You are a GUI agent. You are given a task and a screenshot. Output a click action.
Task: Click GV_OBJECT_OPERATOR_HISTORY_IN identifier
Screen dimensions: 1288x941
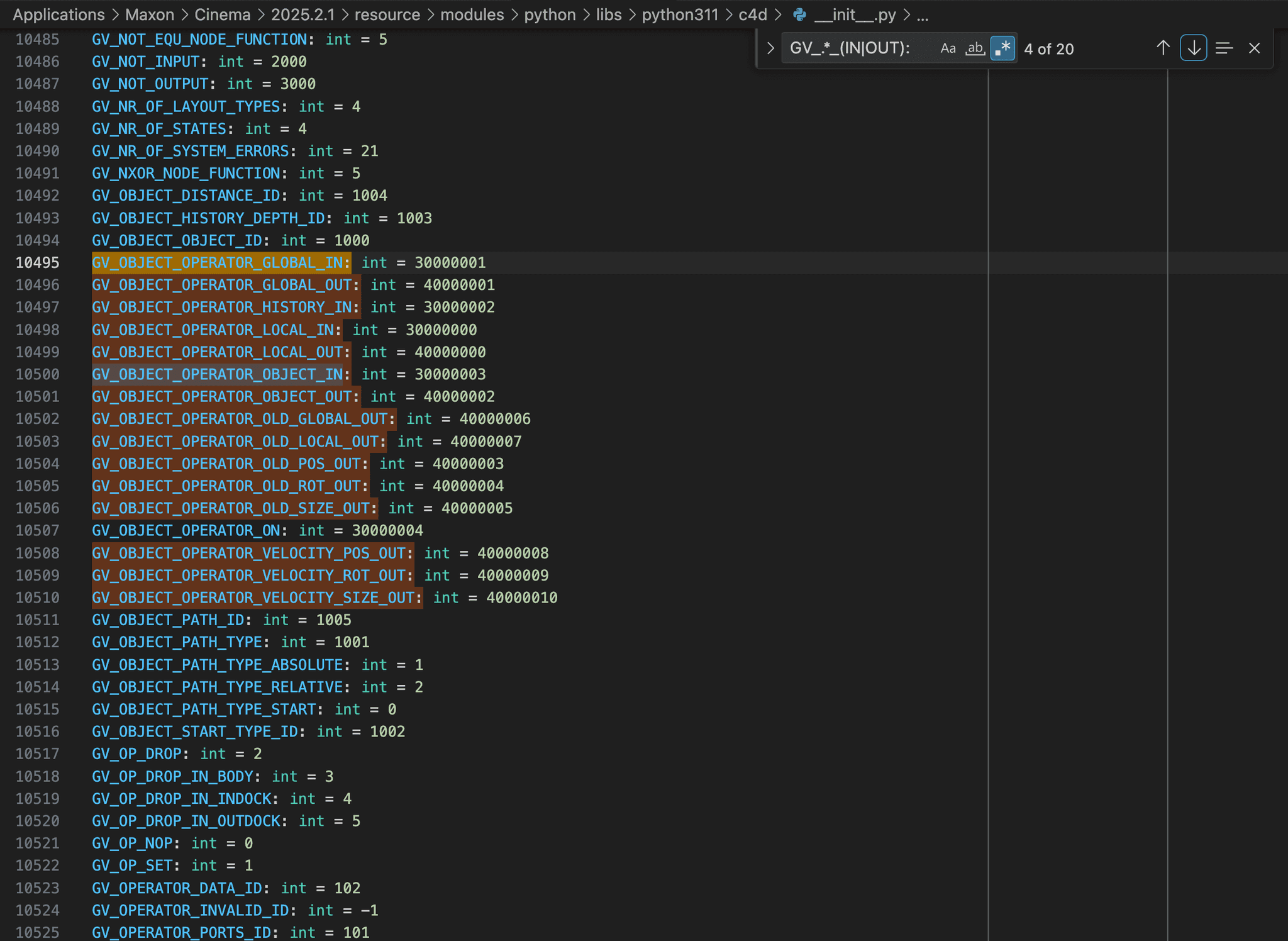click(x=221, y=307)
